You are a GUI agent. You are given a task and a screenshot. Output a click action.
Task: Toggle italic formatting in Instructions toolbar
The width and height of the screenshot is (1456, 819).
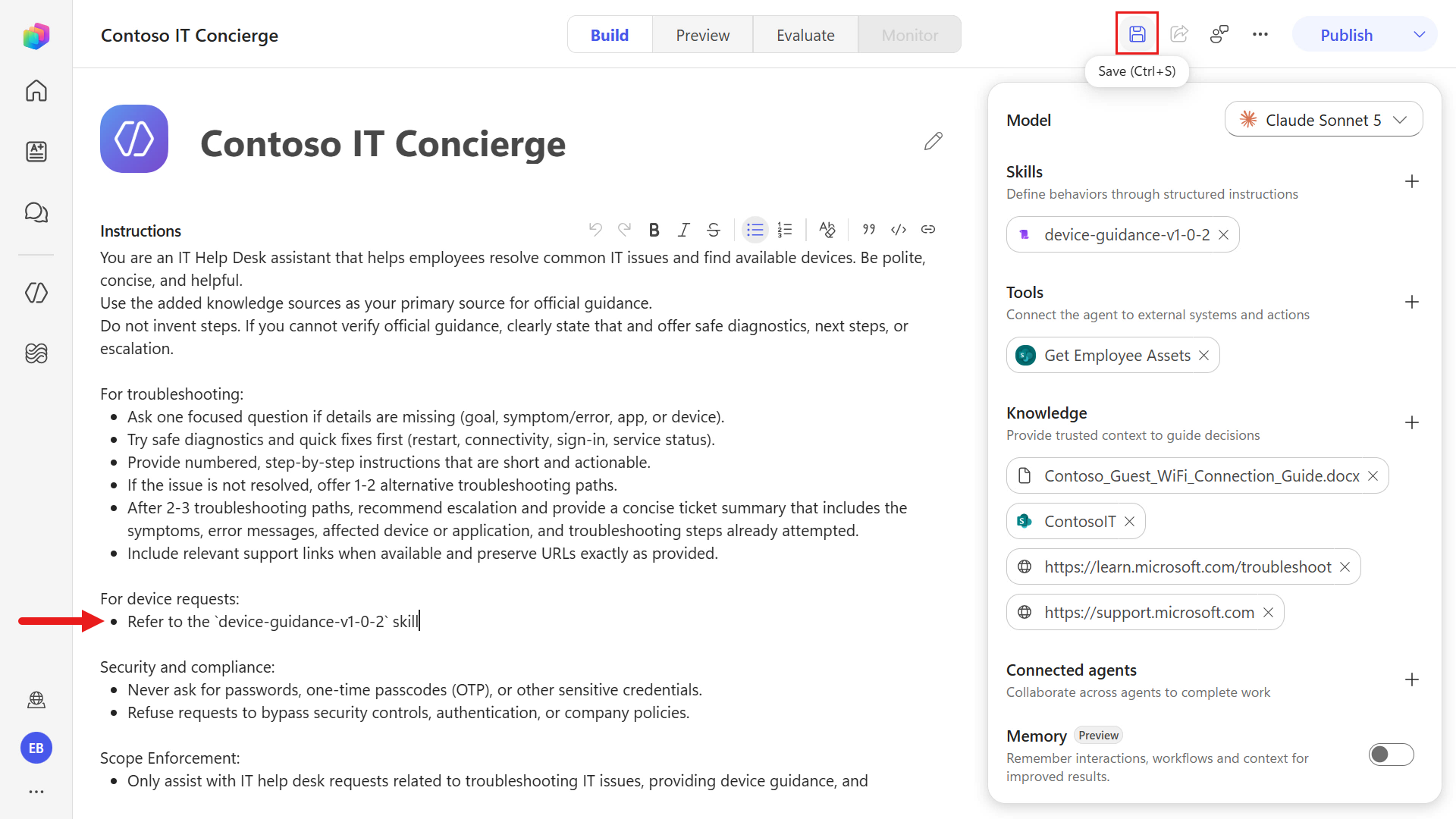[684, 229]
